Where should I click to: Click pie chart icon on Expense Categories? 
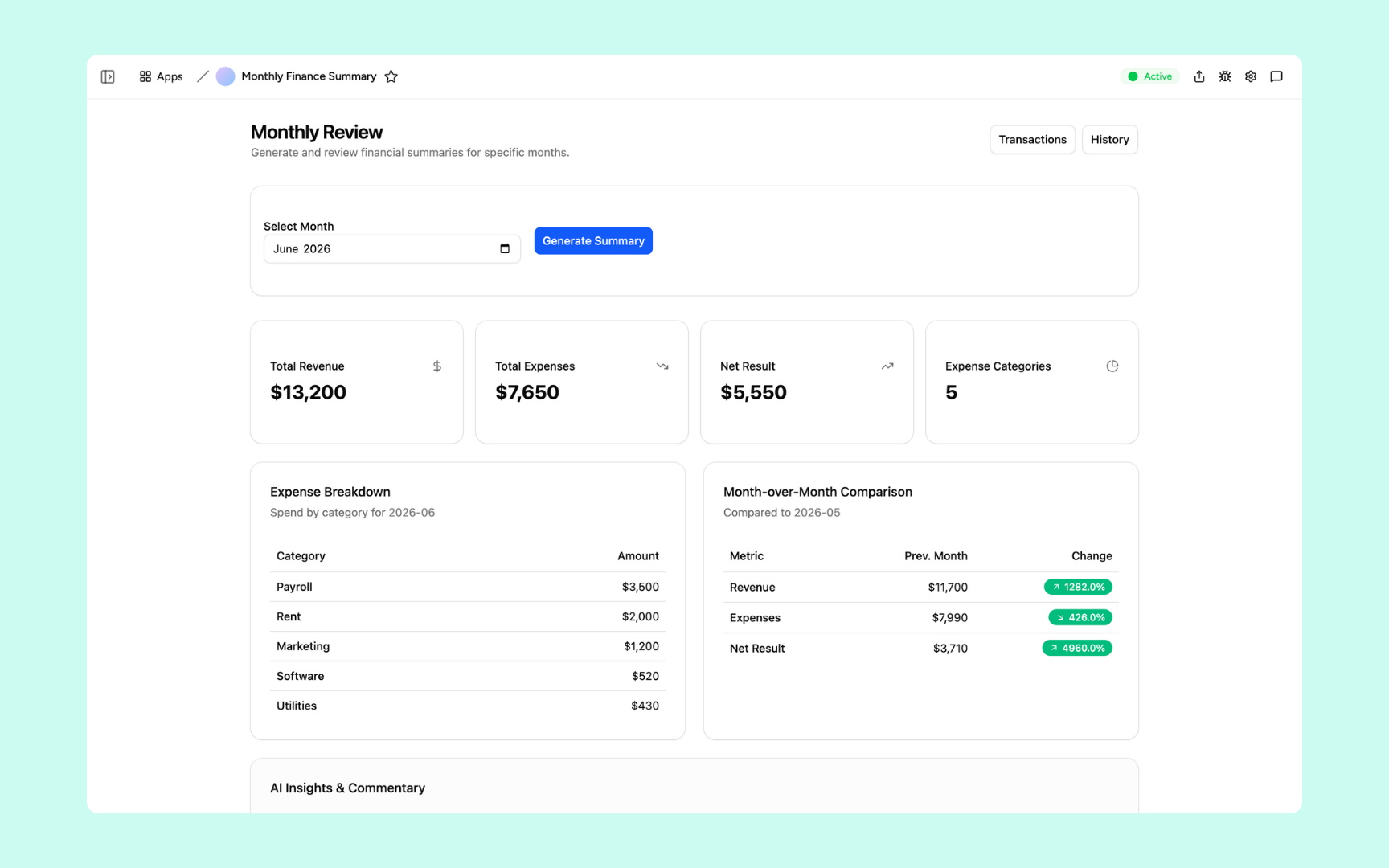coord(1112,366)
